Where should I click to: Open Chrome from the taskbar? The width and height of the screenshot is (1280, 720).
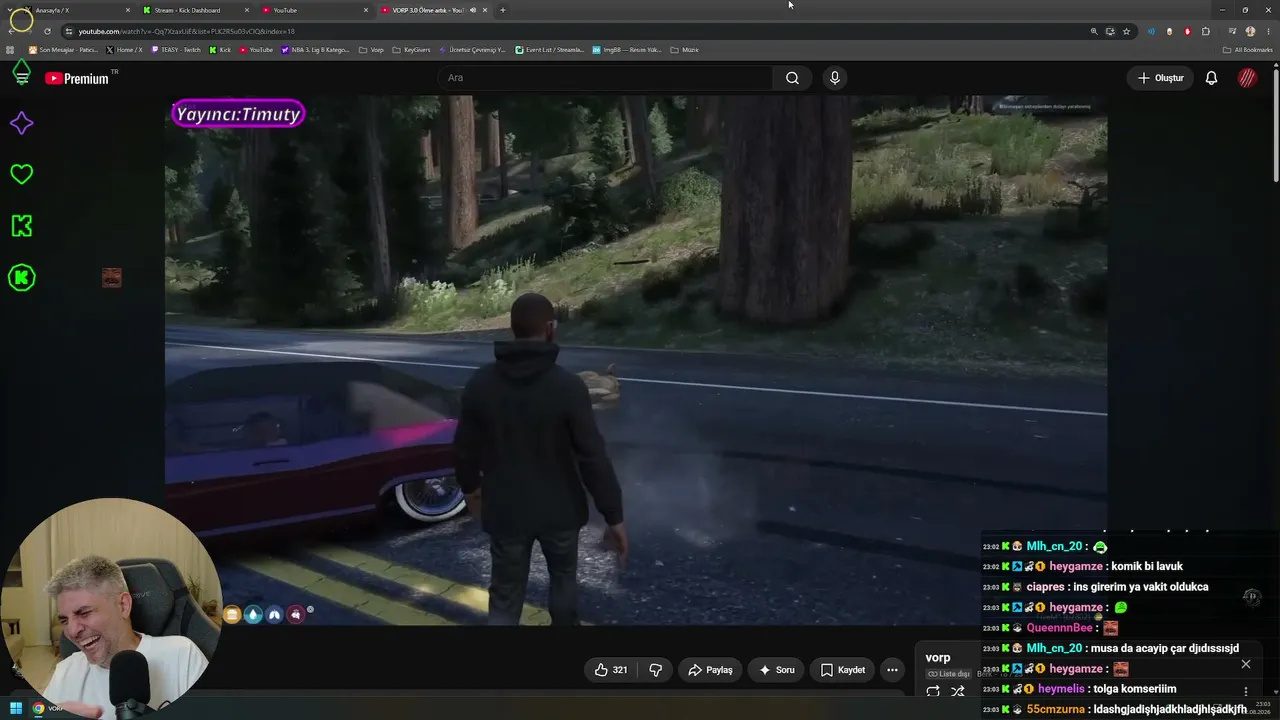tap(38, 709)
